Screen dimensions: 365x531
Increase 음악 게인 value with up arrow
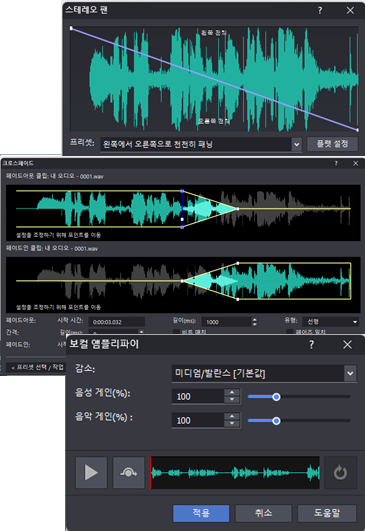click(x=232, y=416)
